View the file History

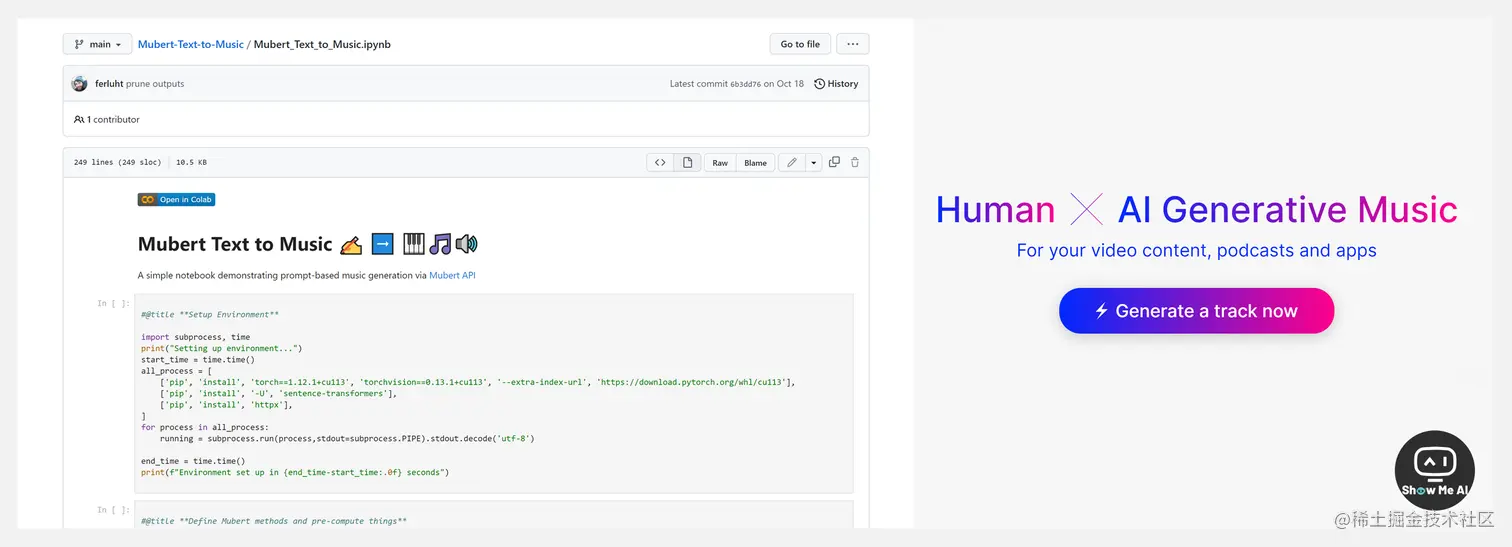click(836, 84)
